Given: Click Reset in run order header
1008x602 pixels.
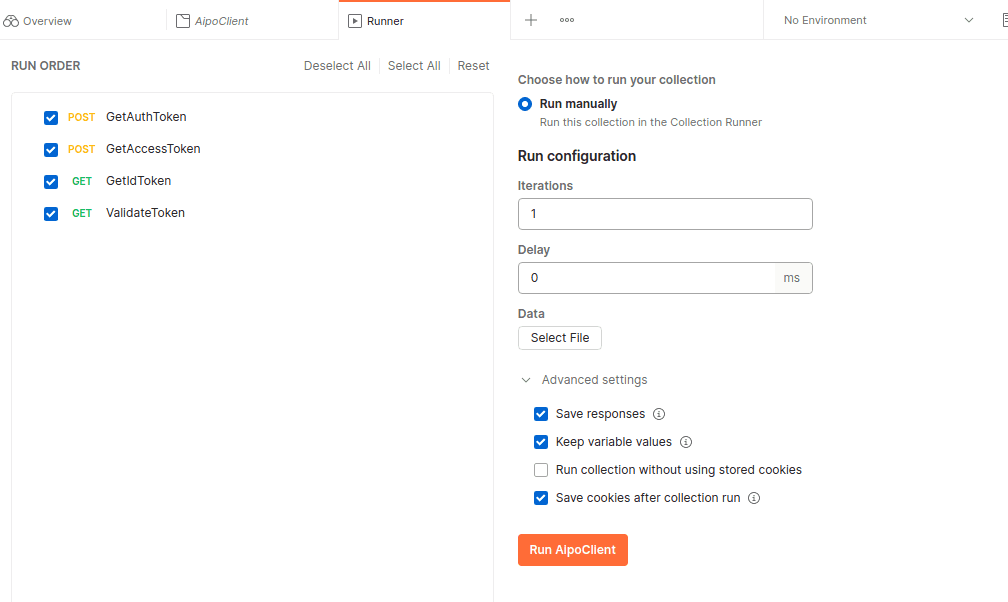Looking at the screenshot, I should click(473, 66).
